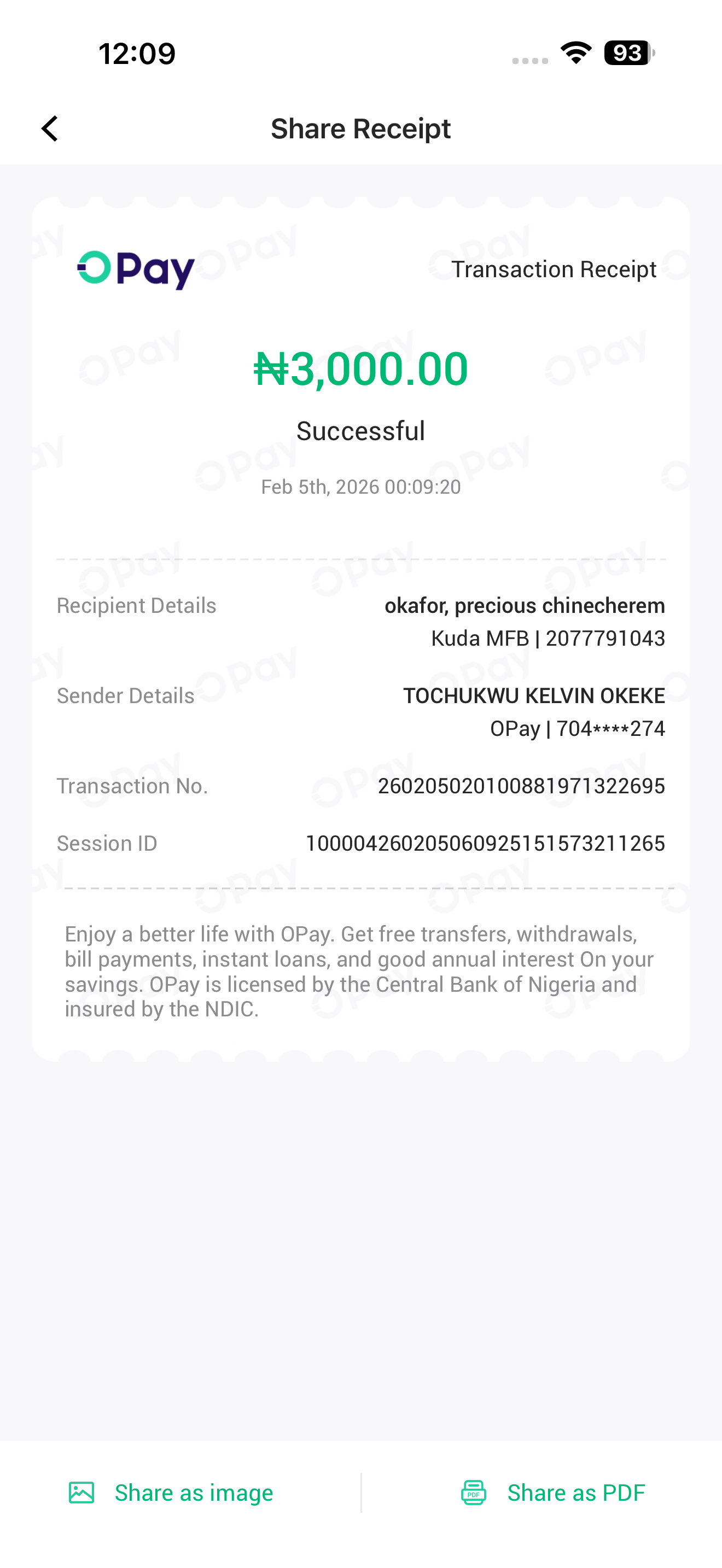The image size is (722, 1568).
Task: Tap the Kuda MFB account number
Action: [x=548, y=639]
